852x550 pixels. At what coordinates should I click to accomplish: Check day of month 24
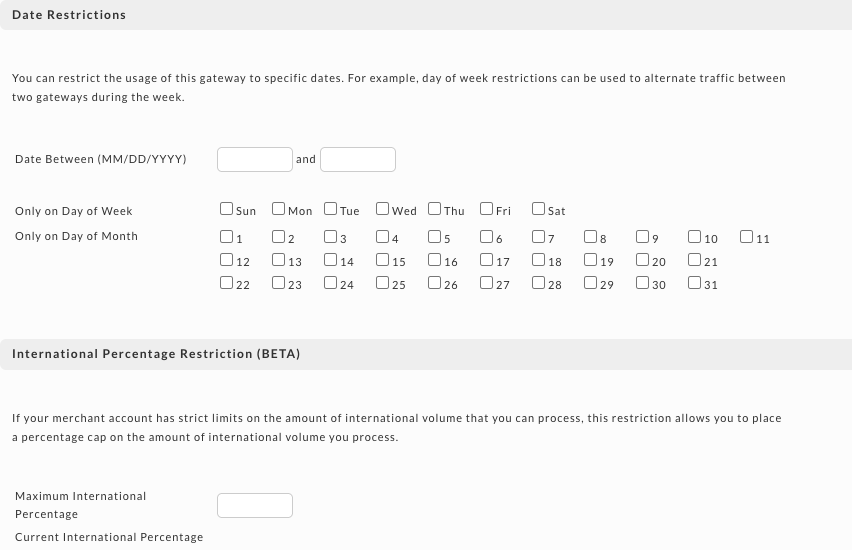tap(330, 283)
